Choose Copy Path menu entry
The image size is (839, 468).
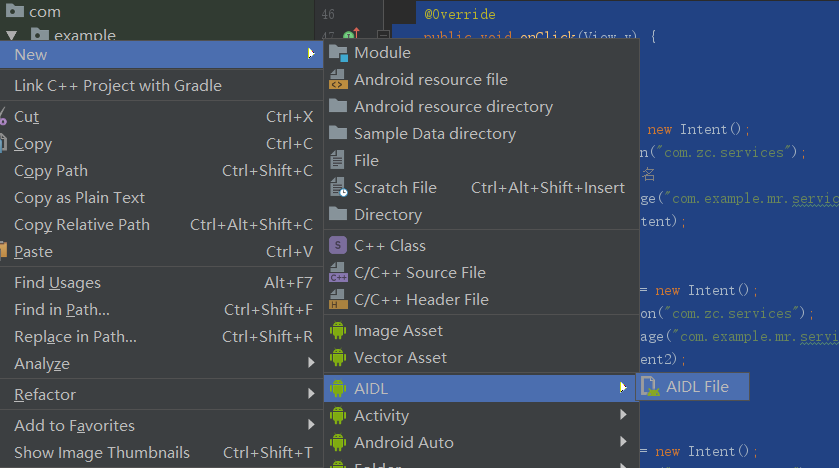tap(161, 171)
